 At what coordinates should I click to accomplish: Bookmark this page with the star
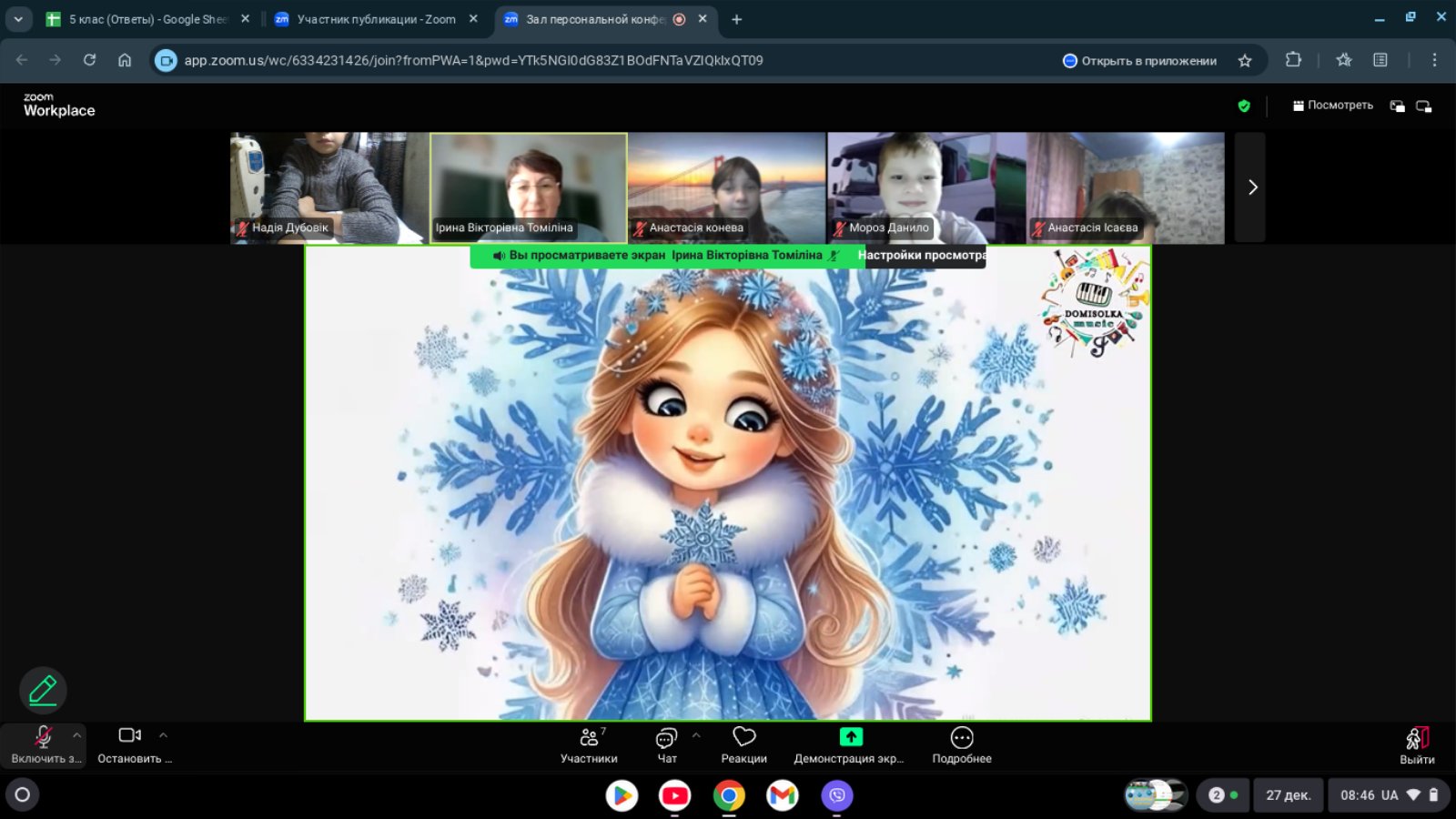click(x=1245, y=61)
